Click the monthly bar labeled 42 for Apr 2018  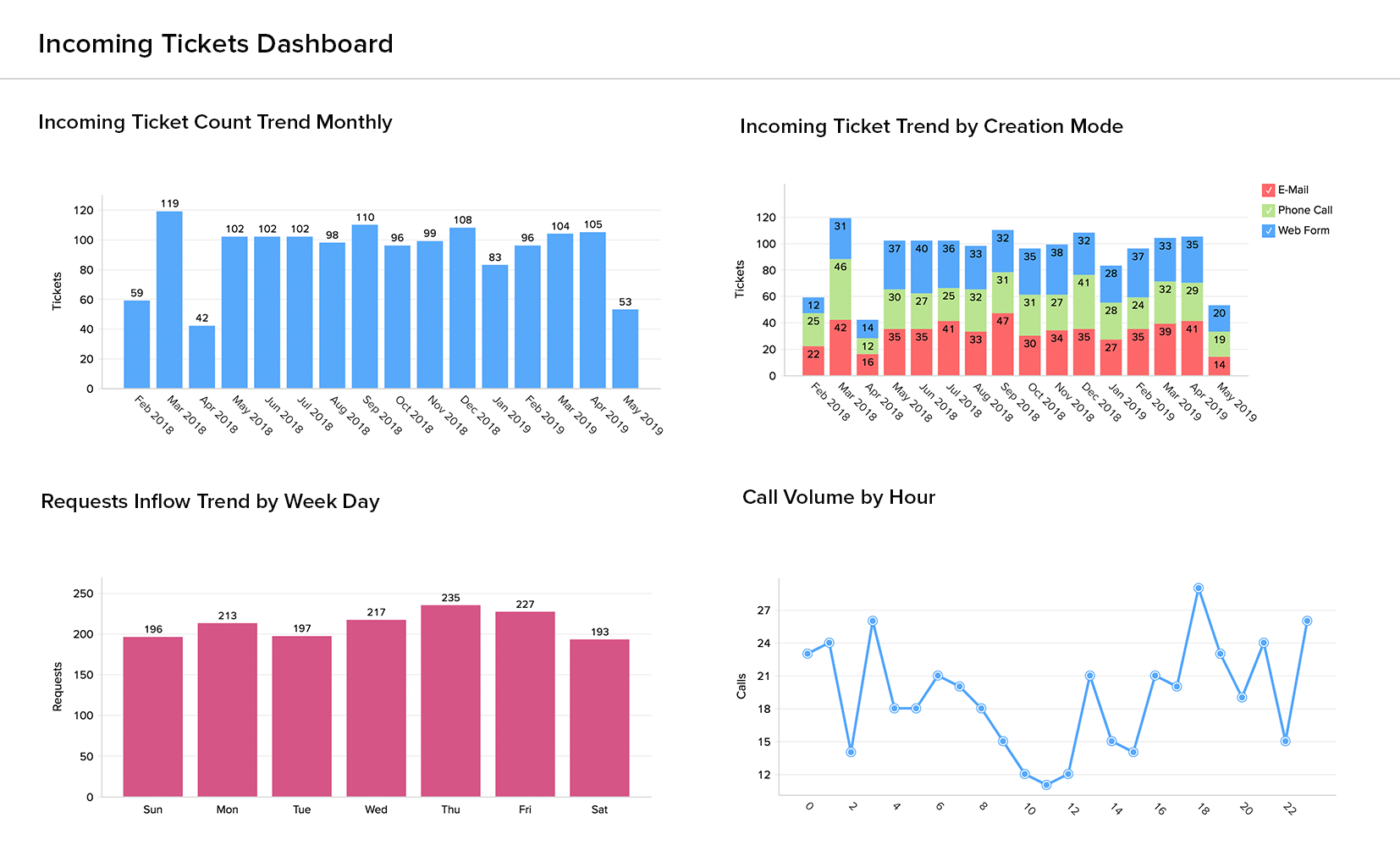(201, 357)
